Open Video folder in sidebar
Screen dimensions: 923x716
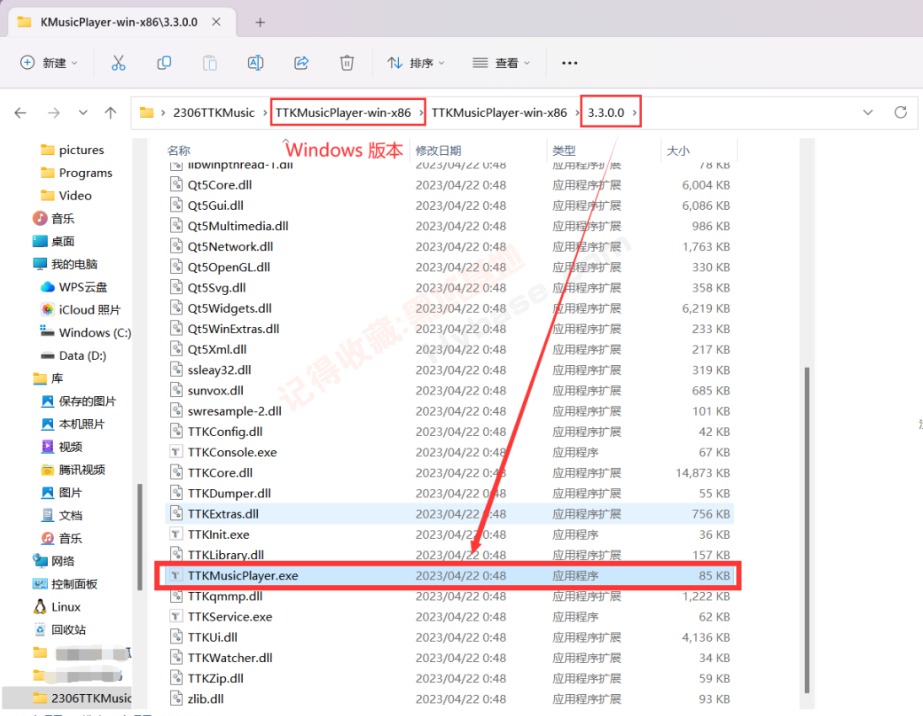(x=75, y=195)
